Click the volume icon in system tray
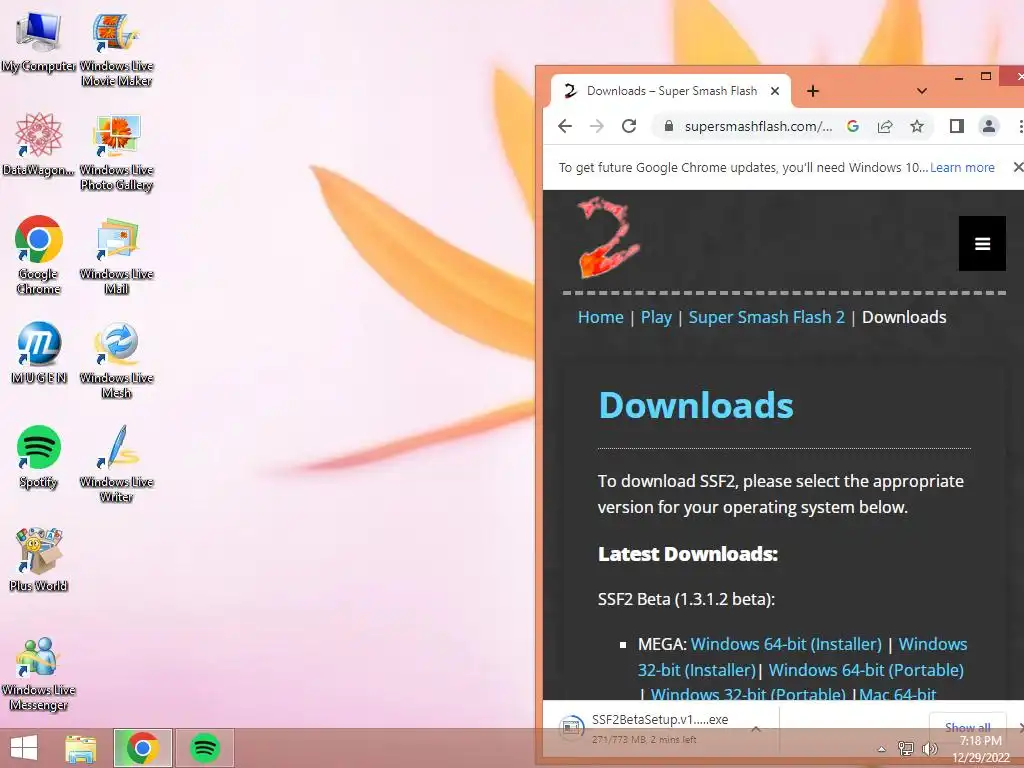Viewport: 1024px width, 768px height. (x=929, y=748)
